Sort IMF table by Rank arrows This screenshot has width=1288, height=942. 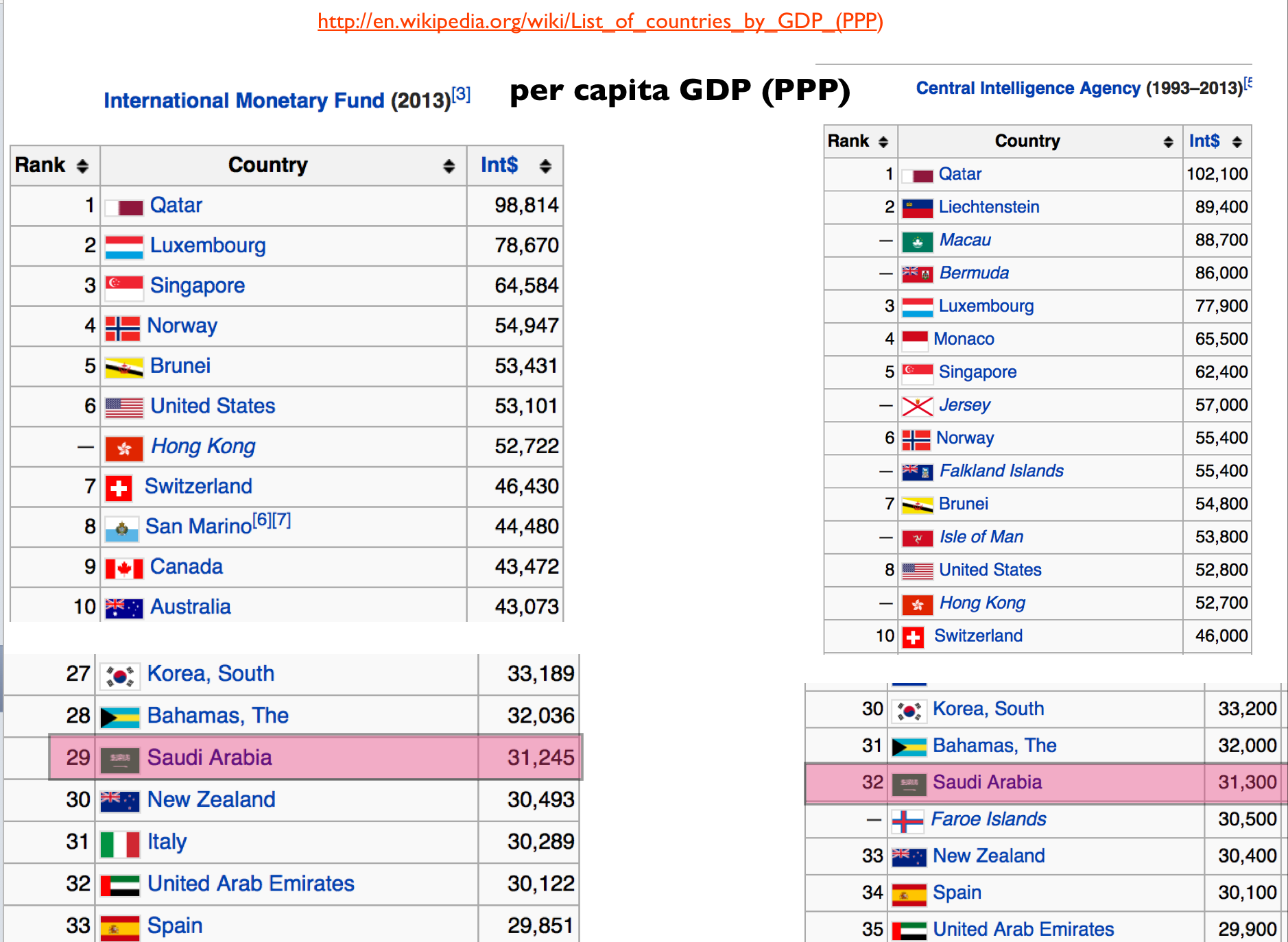click(82, 166)
